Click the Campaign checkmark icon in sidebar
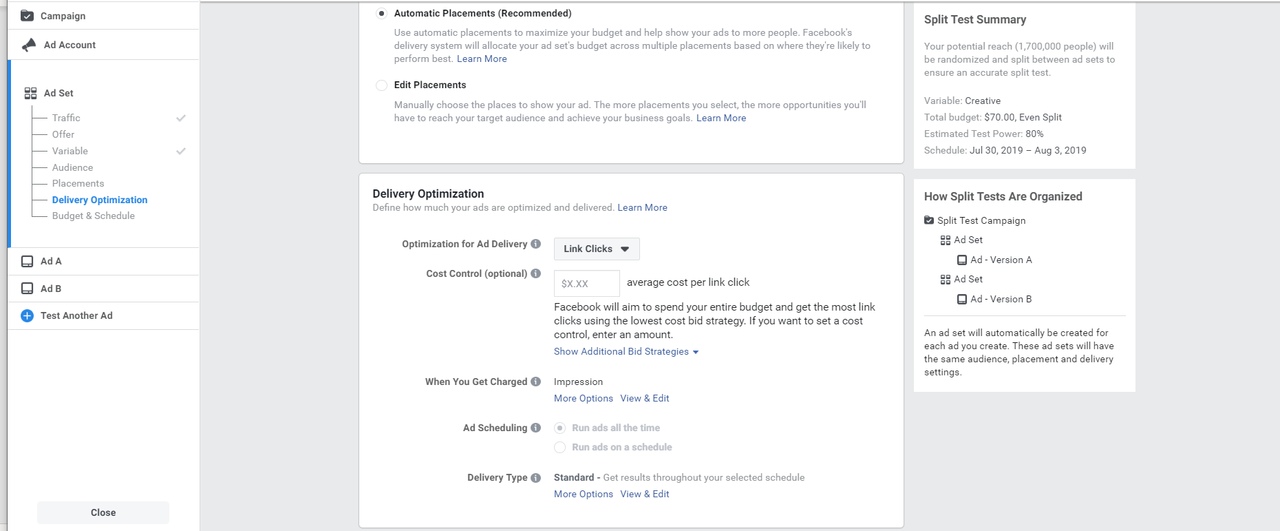The image size is (1280, 531). tap(27, 16)
